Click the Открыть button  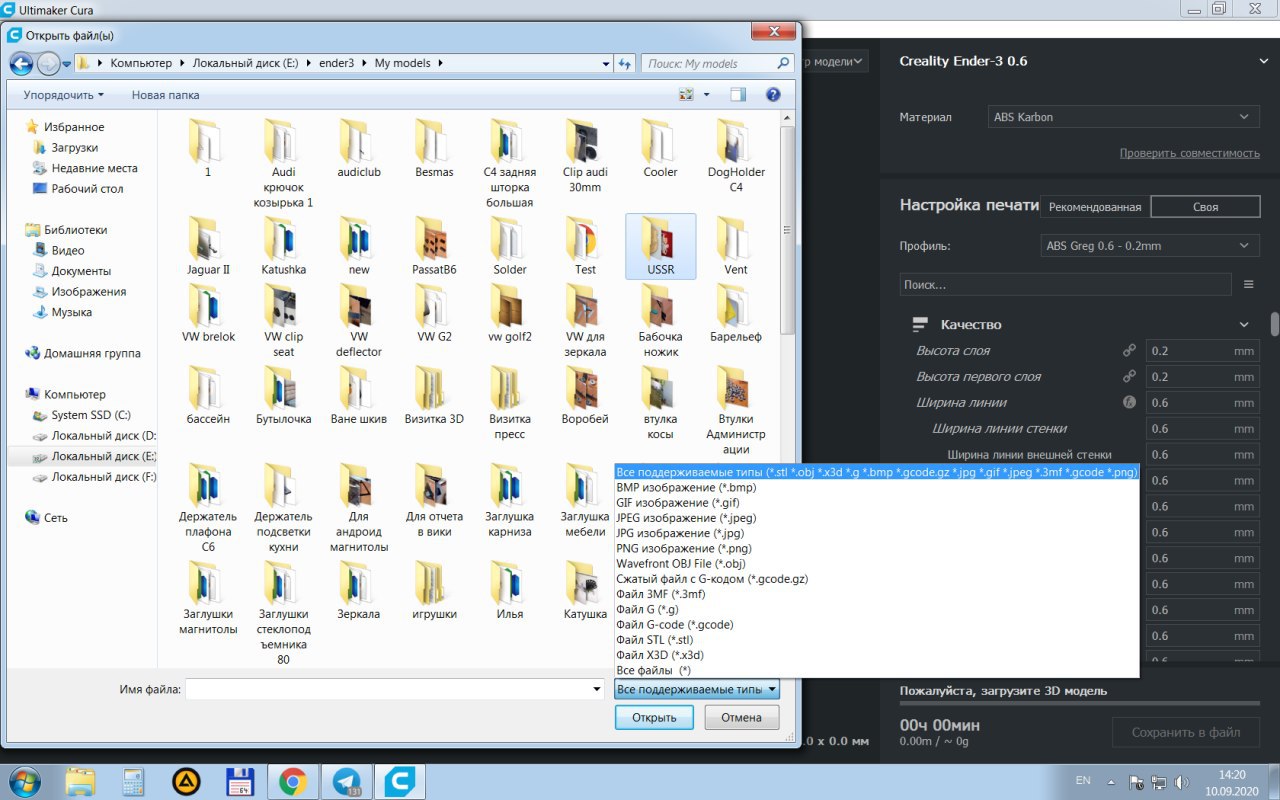[x=654, y=717]
